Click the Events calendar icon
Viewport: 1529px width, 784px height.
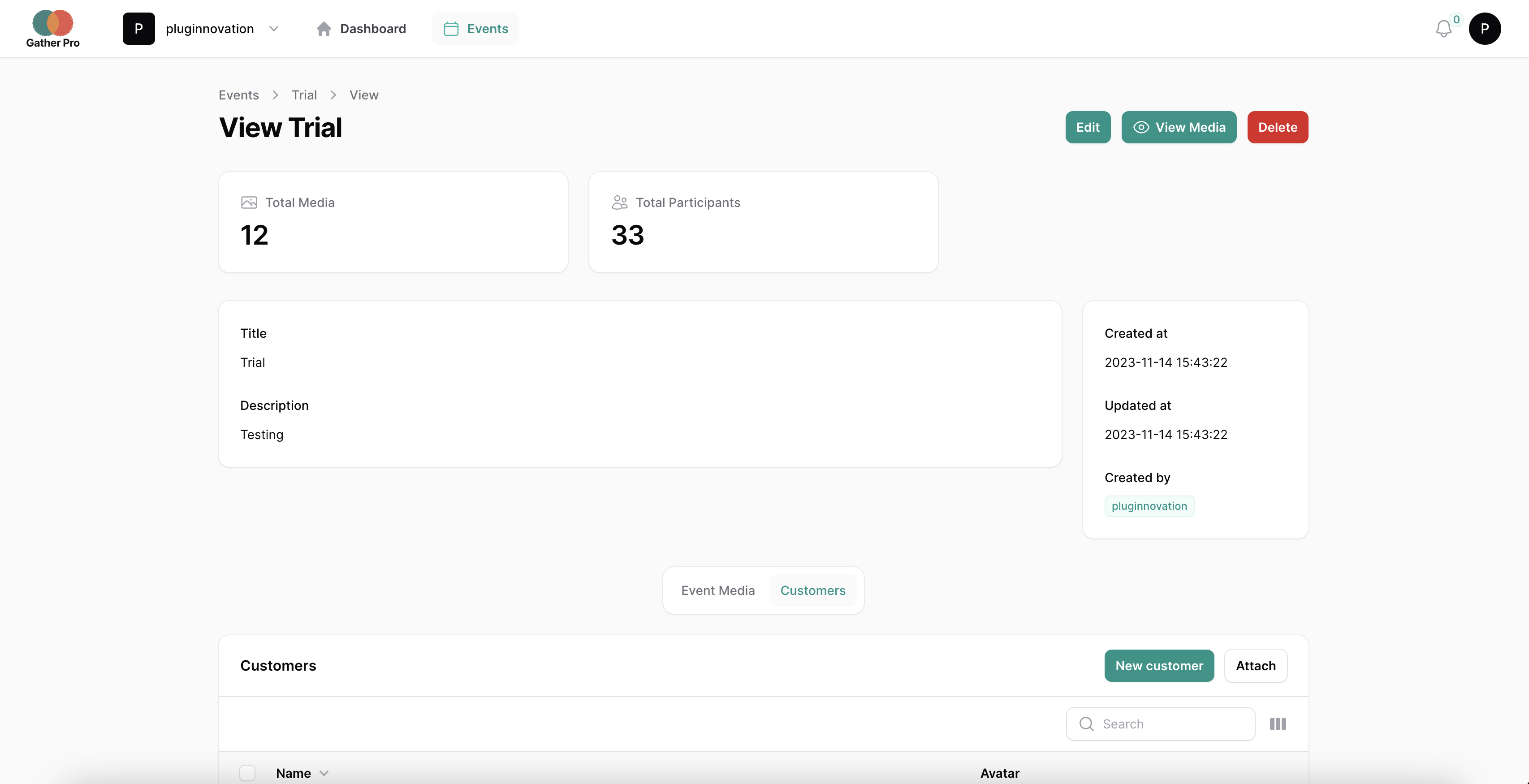pos(451,29)
